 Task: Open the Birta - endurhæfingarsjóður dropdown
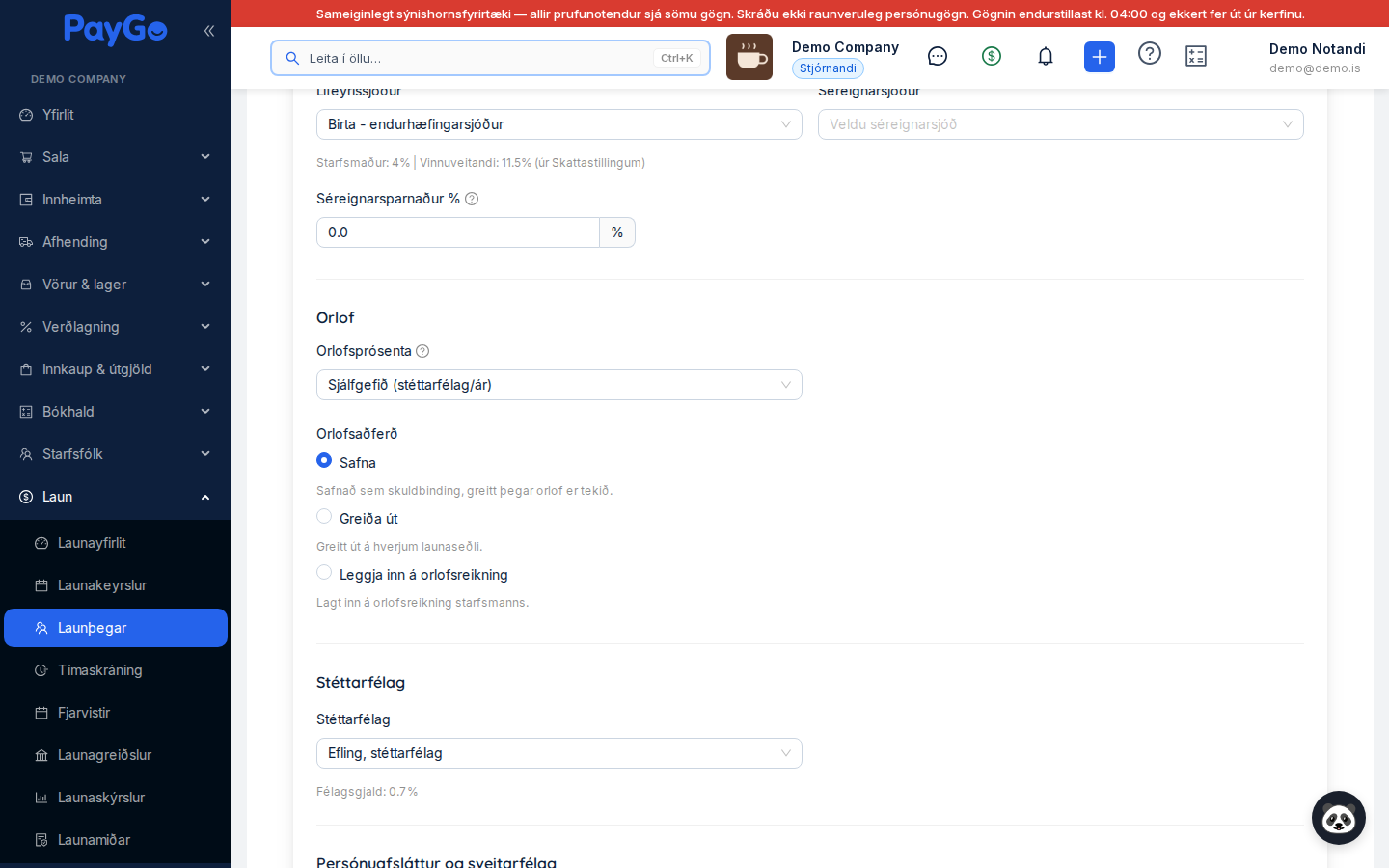click(x=559, y=124)
